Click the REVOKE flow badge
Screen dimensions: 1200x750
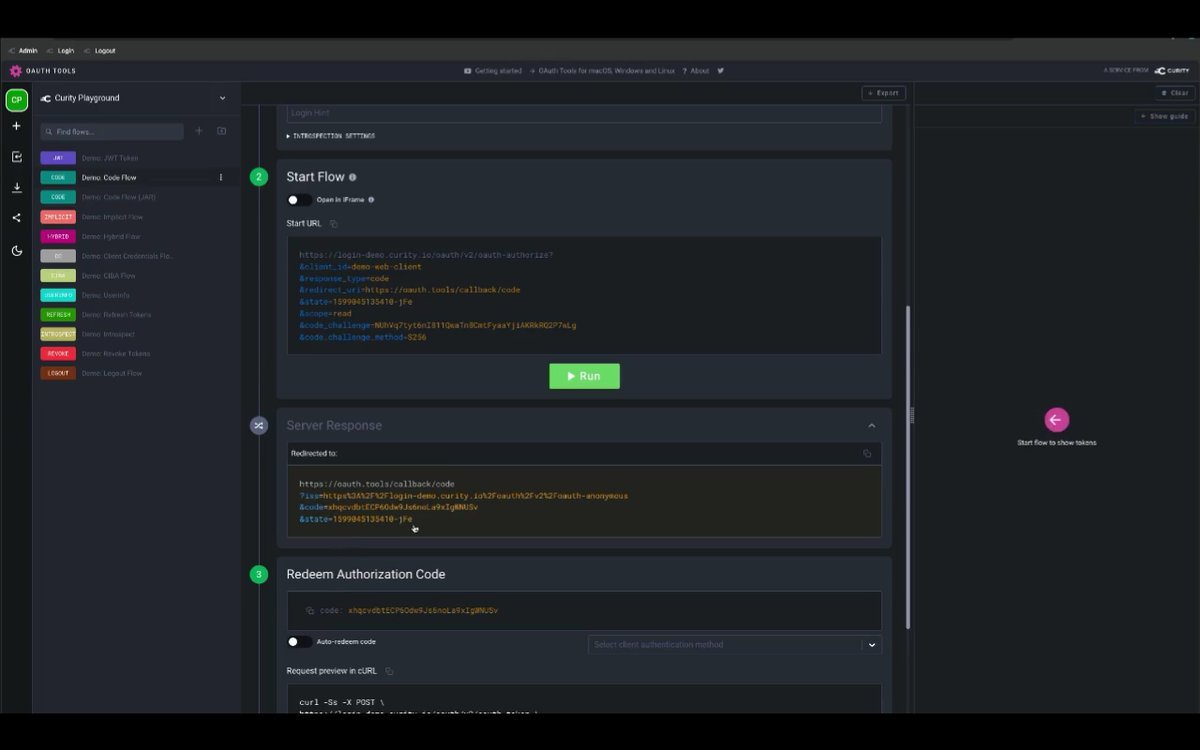pos(58,354)
